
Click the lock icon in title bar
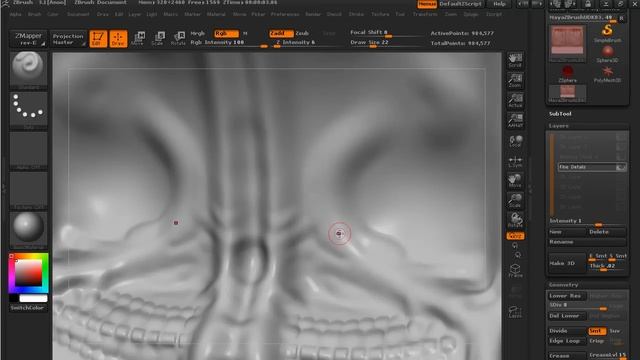tap(588, 4)
